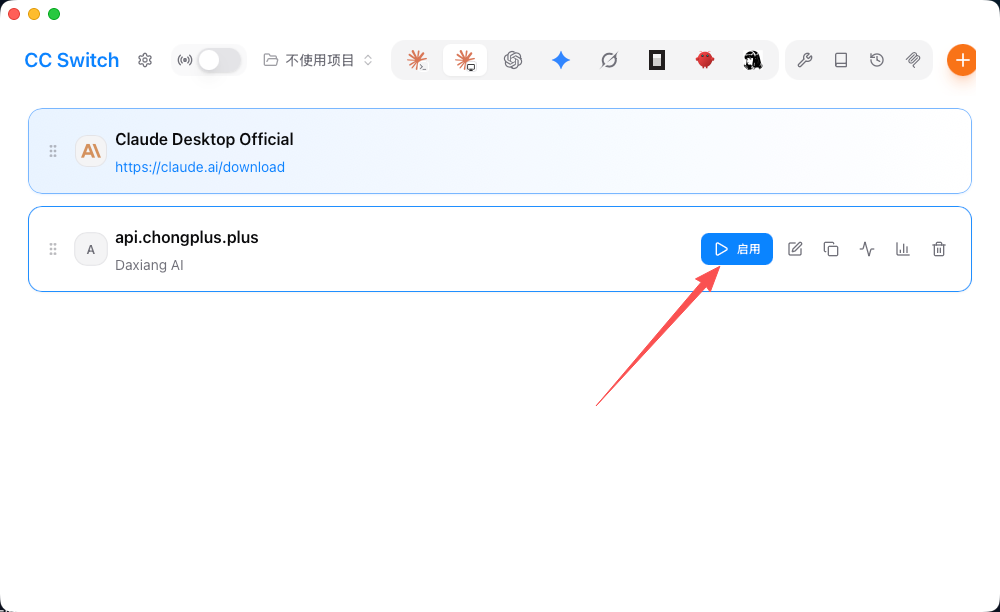Select the red creature app icon
This screenshot has height=612, width=1000.
point(705,60)
